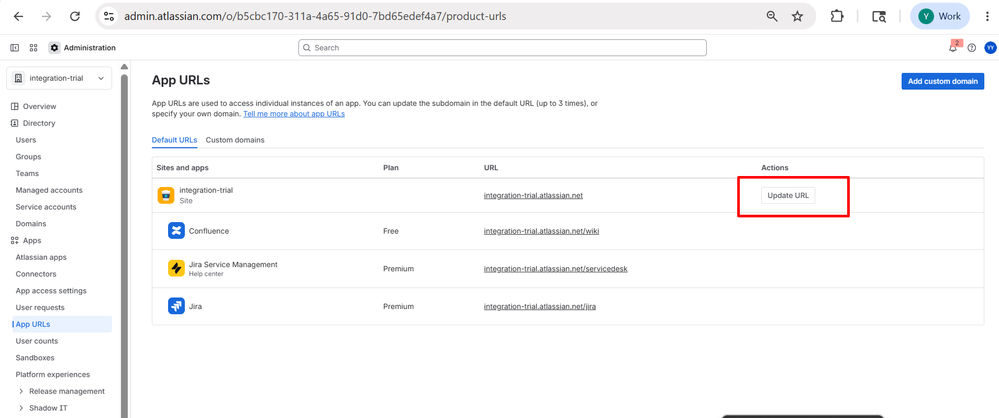Open the YY account avatar
This screenshot has width=999, height=418.
coord(990,48)
